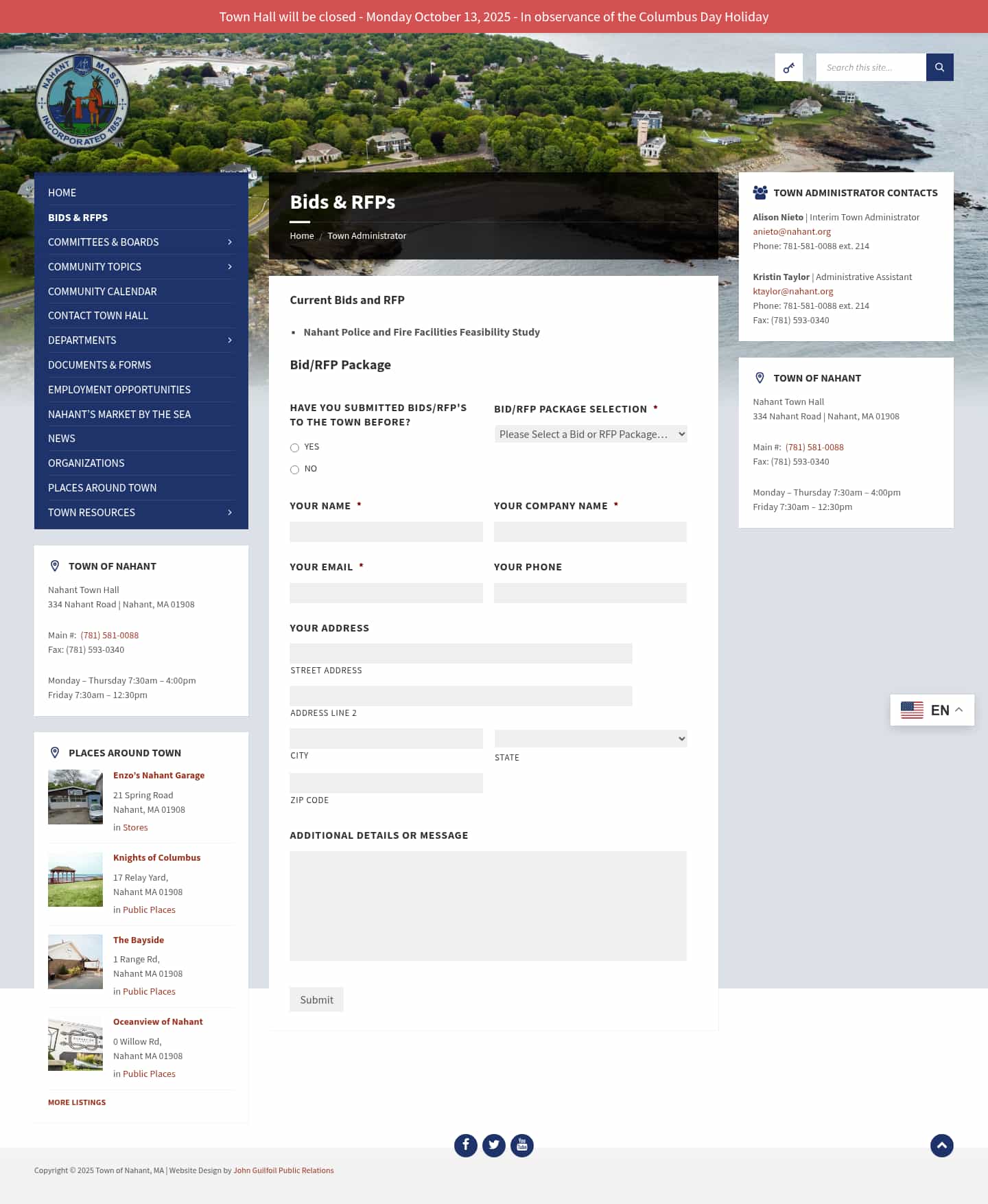This screenshot has width=988, height=1204.
Task: Click the Nahant town seal logo
Action: (x=82, y=101)
